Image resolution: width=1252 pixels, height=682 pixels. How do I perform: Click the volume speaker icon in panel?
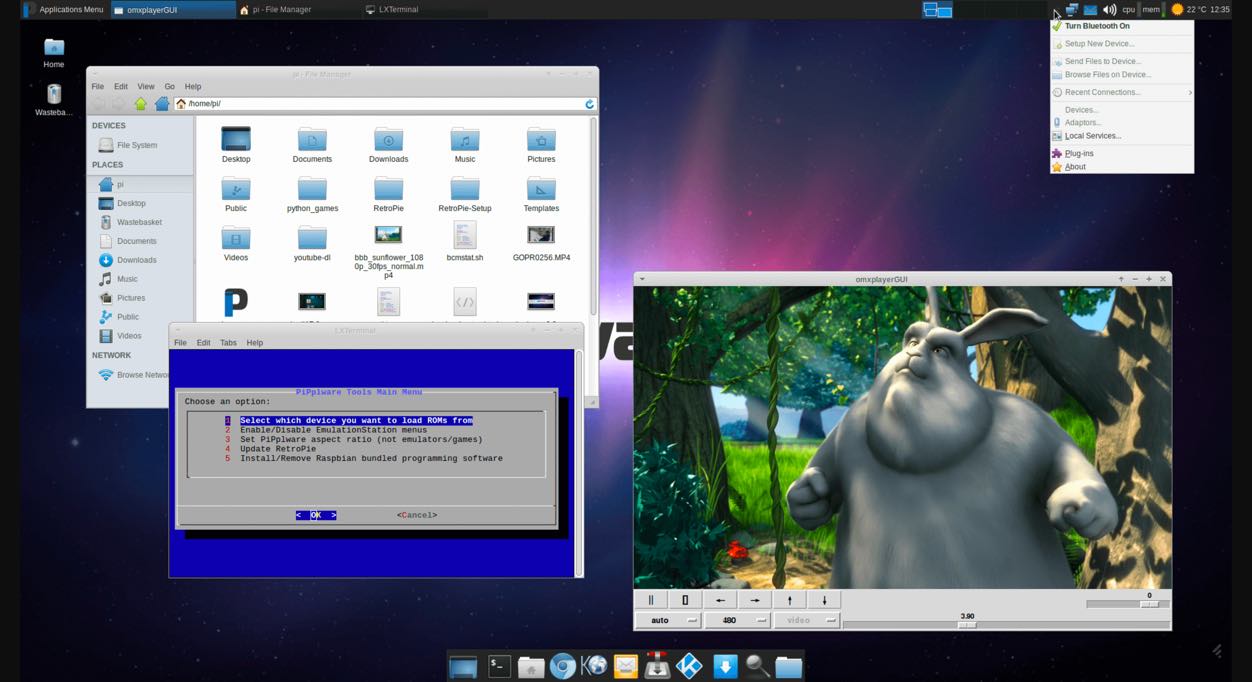pos(1109,9)
